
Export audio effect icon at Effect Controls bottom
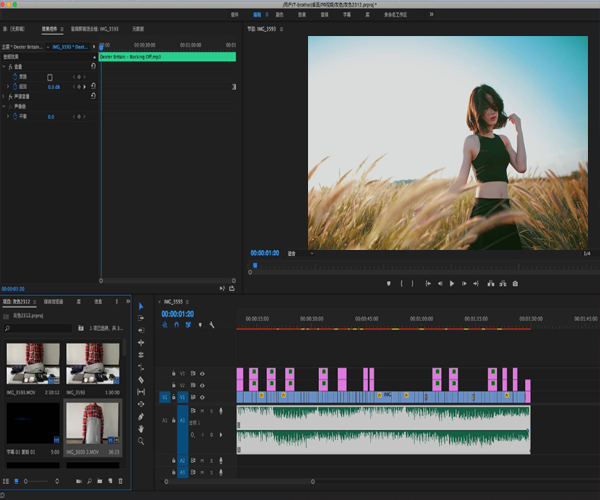point(232,288)
